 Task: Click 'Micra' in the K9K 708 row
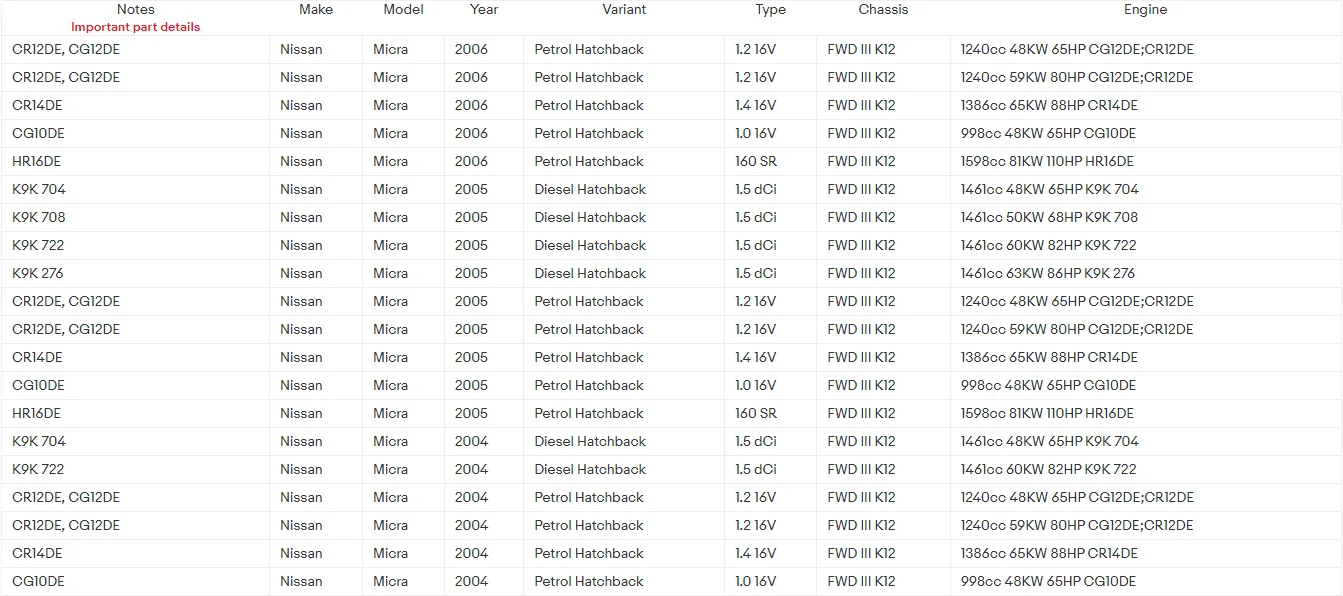390,217
